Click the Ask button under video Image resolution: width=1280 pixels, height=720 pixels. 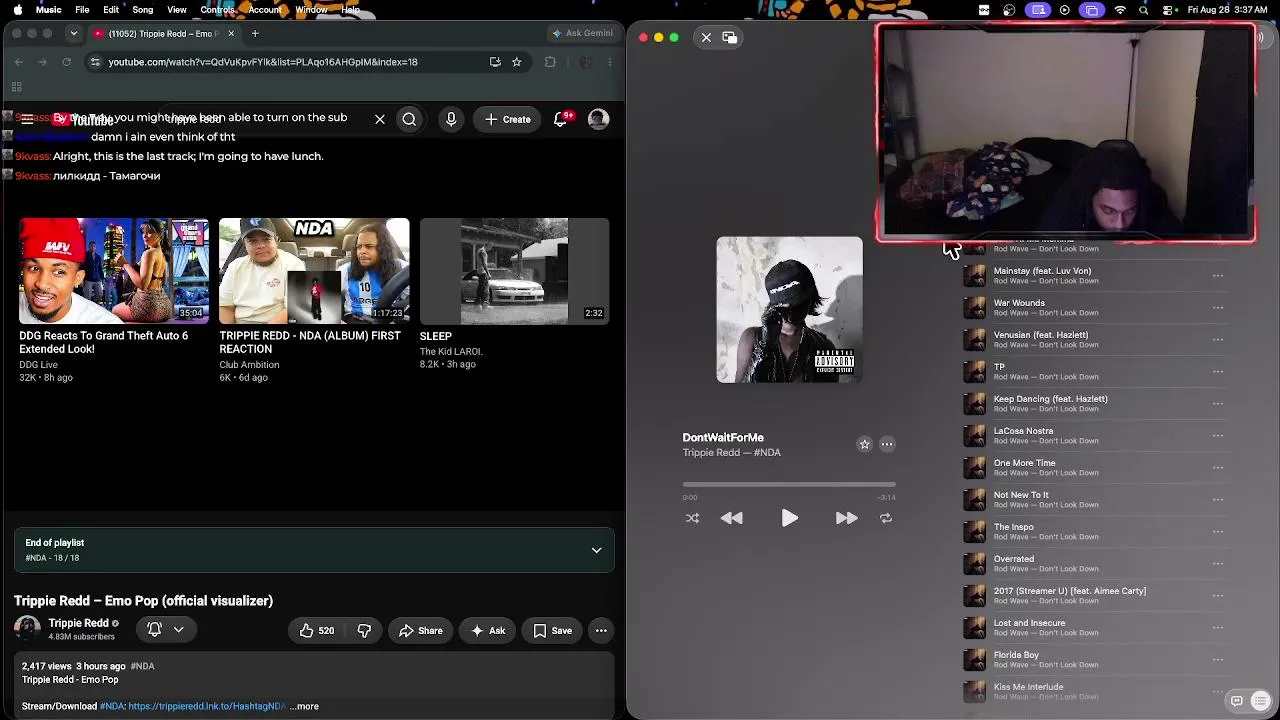488,630
